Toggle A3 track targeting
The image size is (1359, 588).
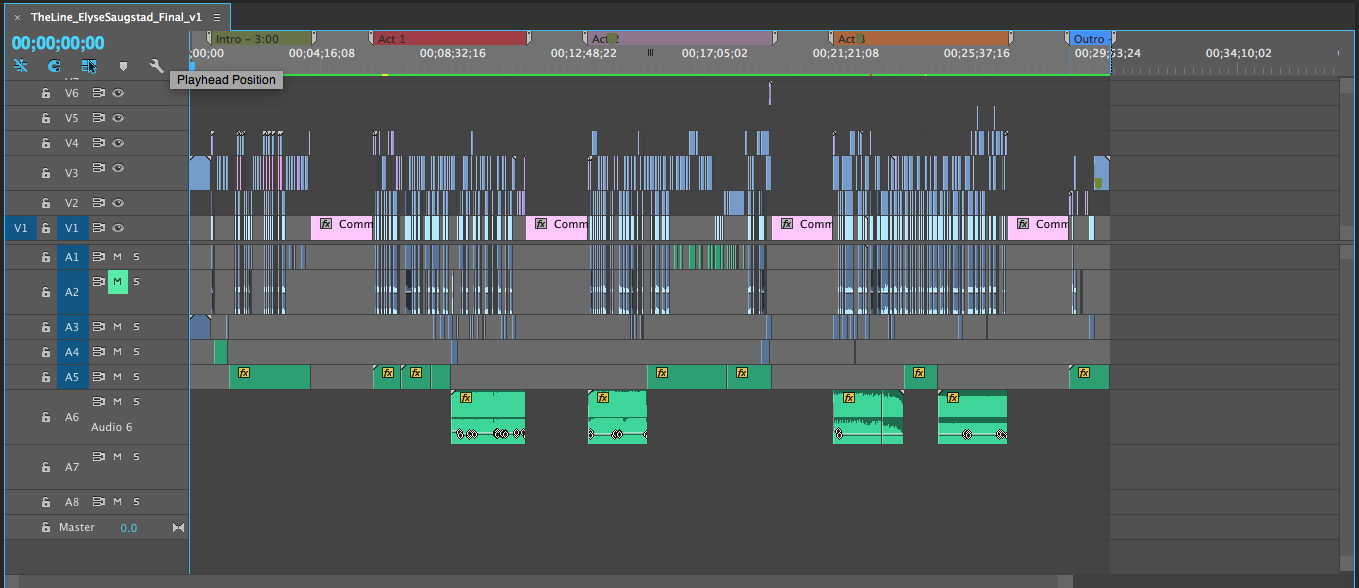click(72, 327)
